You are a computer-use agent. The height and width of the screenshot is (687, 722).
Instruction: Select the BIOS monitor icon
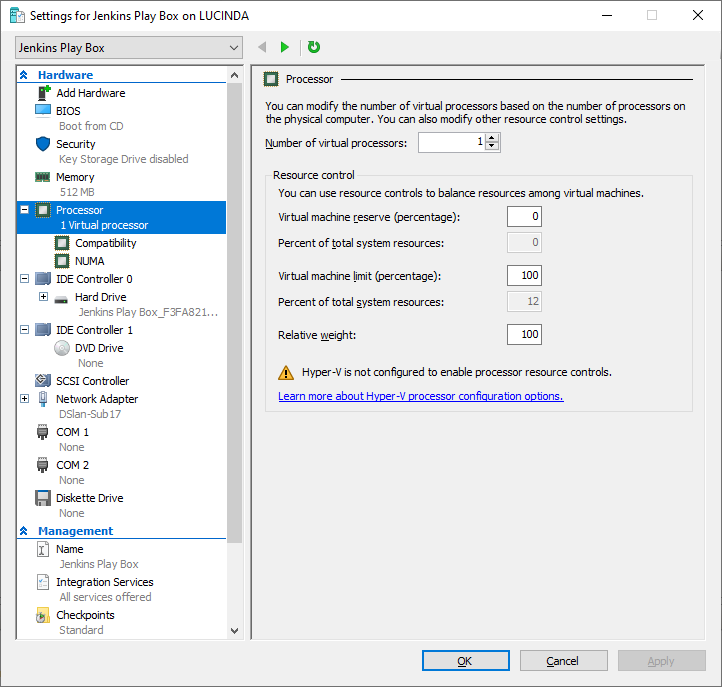click(x=43, y=111)
